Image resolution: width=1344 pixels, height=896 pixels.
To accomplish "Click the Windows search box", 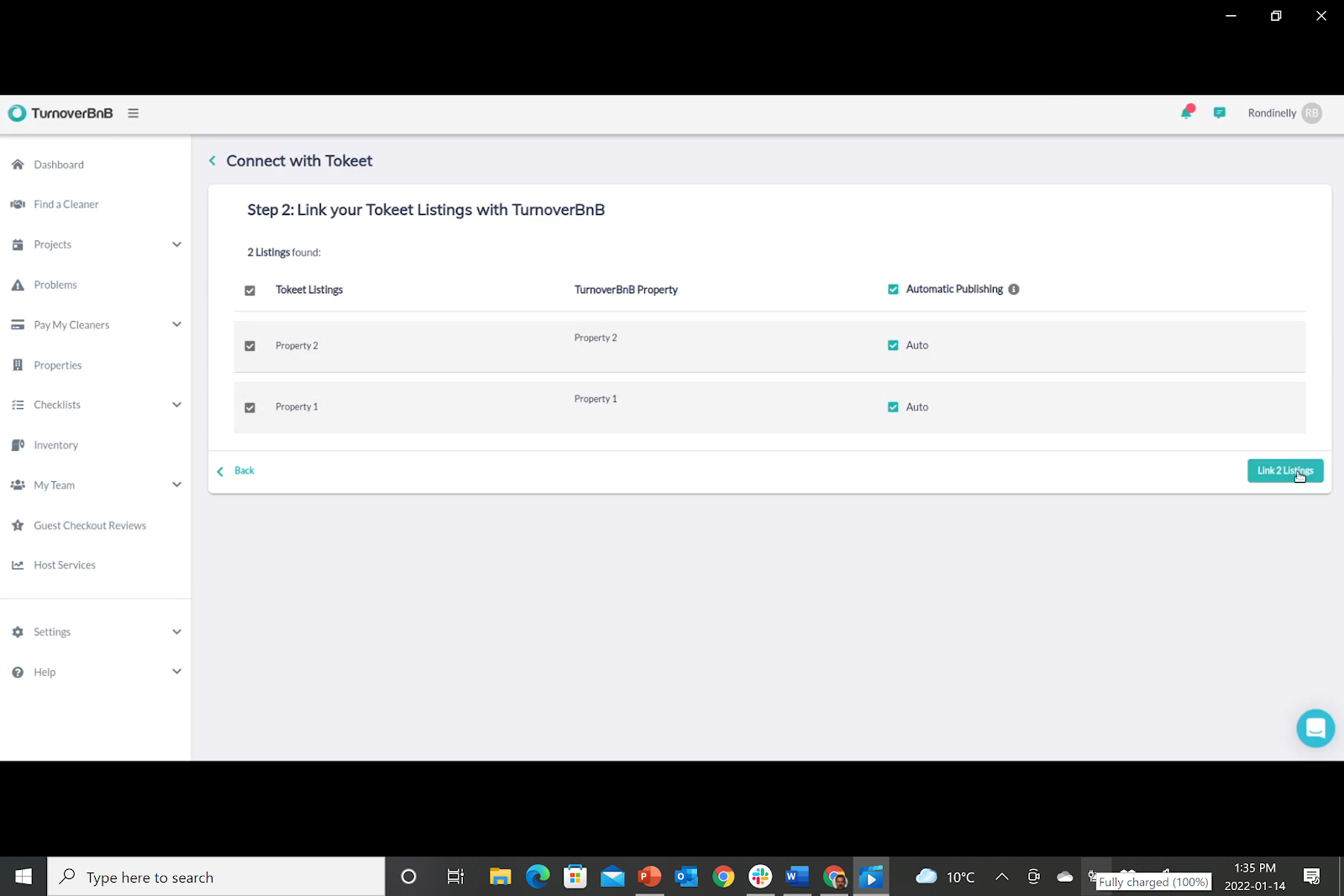I will tap(216, 877).
